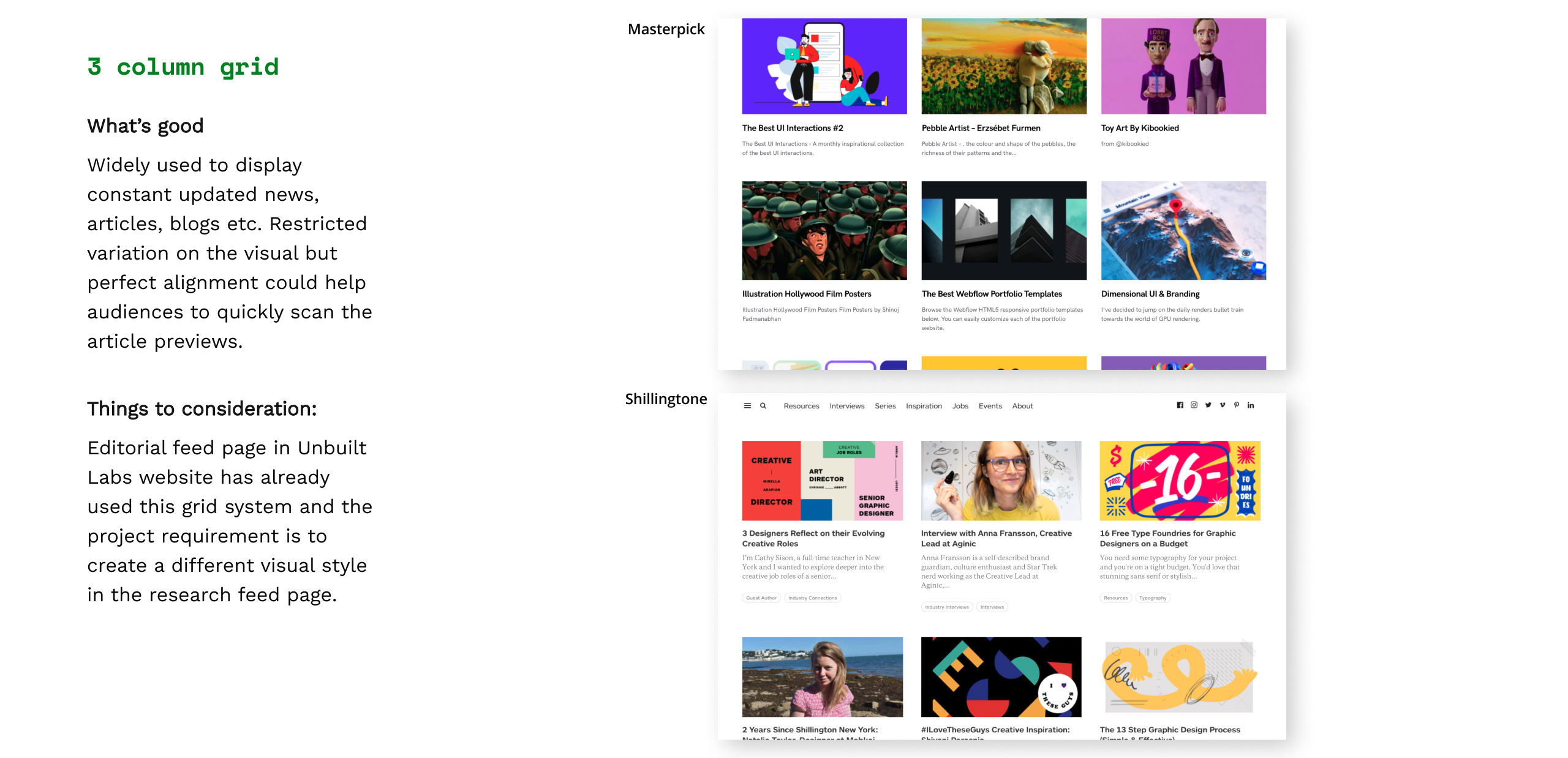Viewport: 1568px width, 758px height.
Task: Click the purple toy figures thumbnail
Action: 1183,66
